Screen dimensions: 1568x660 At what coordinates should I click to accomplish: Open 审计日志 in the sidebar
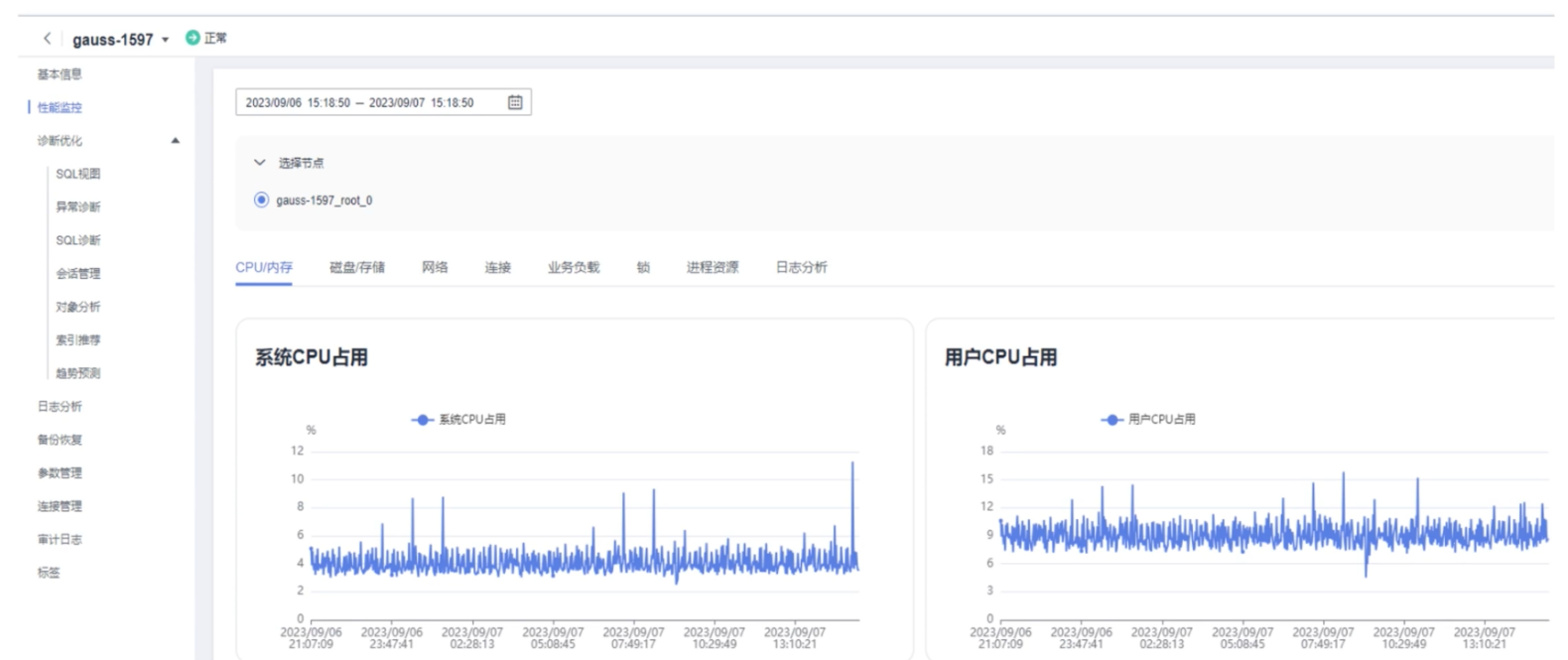[60, 540]
